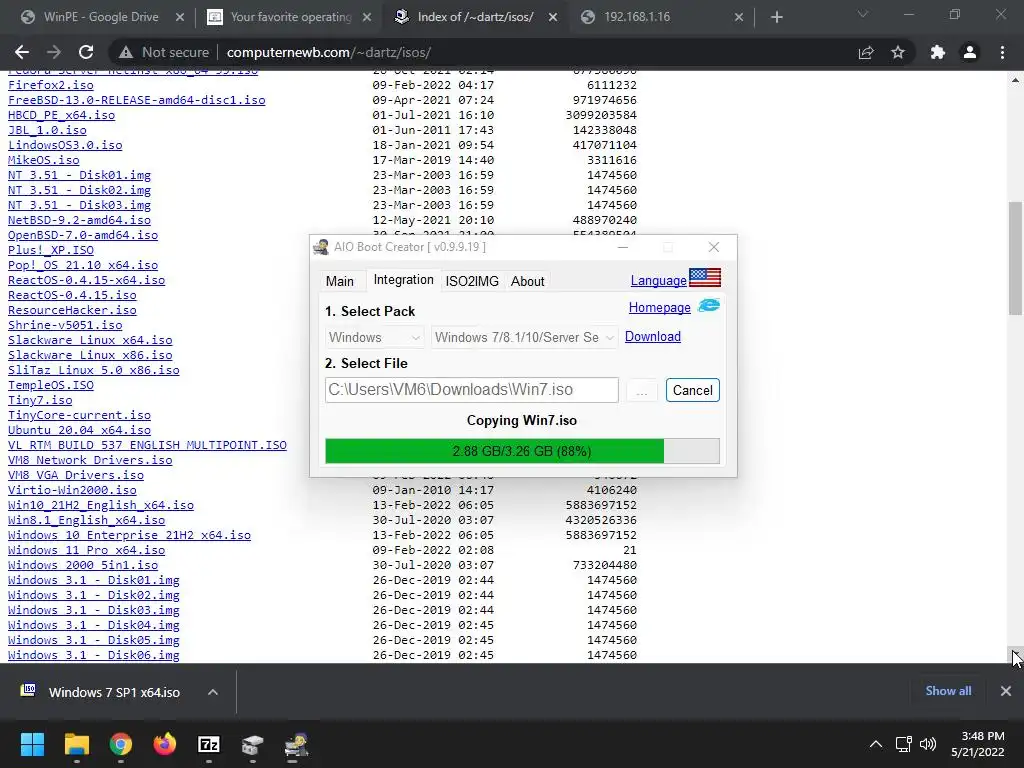Close the downloads bar
This screenshot has width=1024, height=768.
pos(1006,691)
